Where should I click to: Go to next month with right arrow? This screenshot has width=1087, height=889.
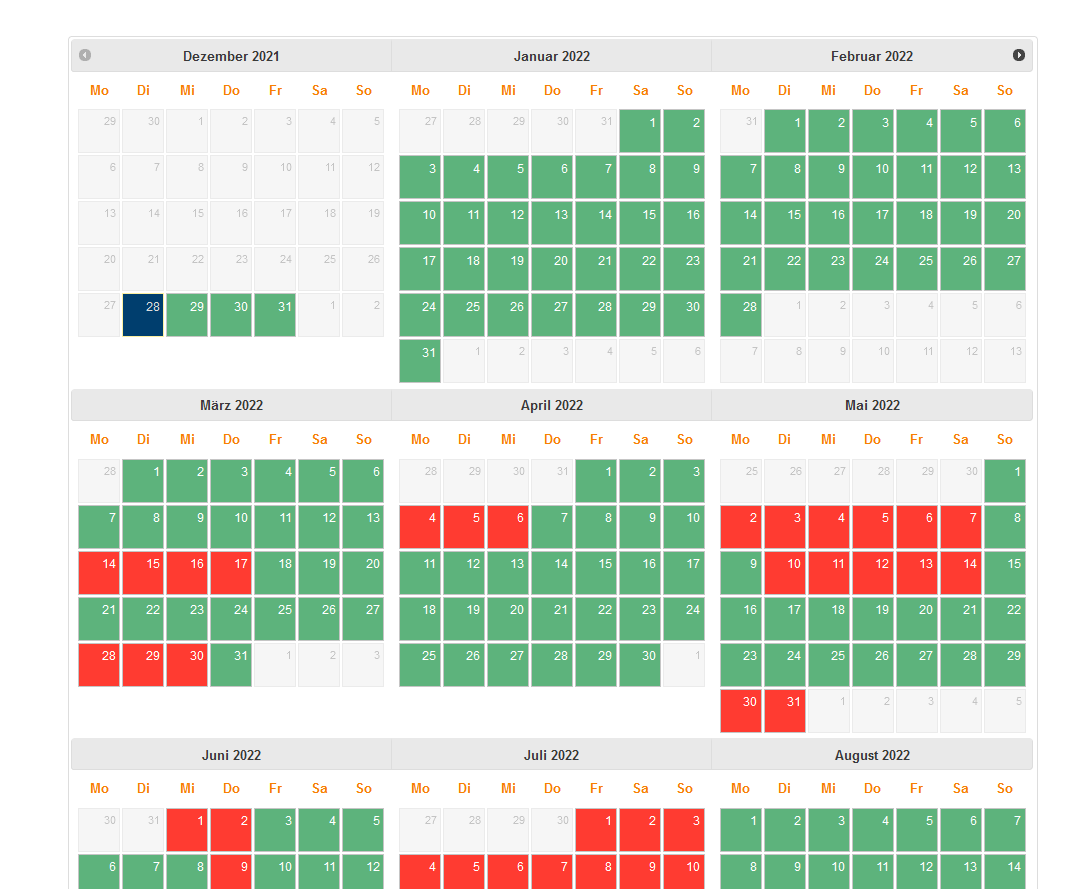click(1018, 55)
